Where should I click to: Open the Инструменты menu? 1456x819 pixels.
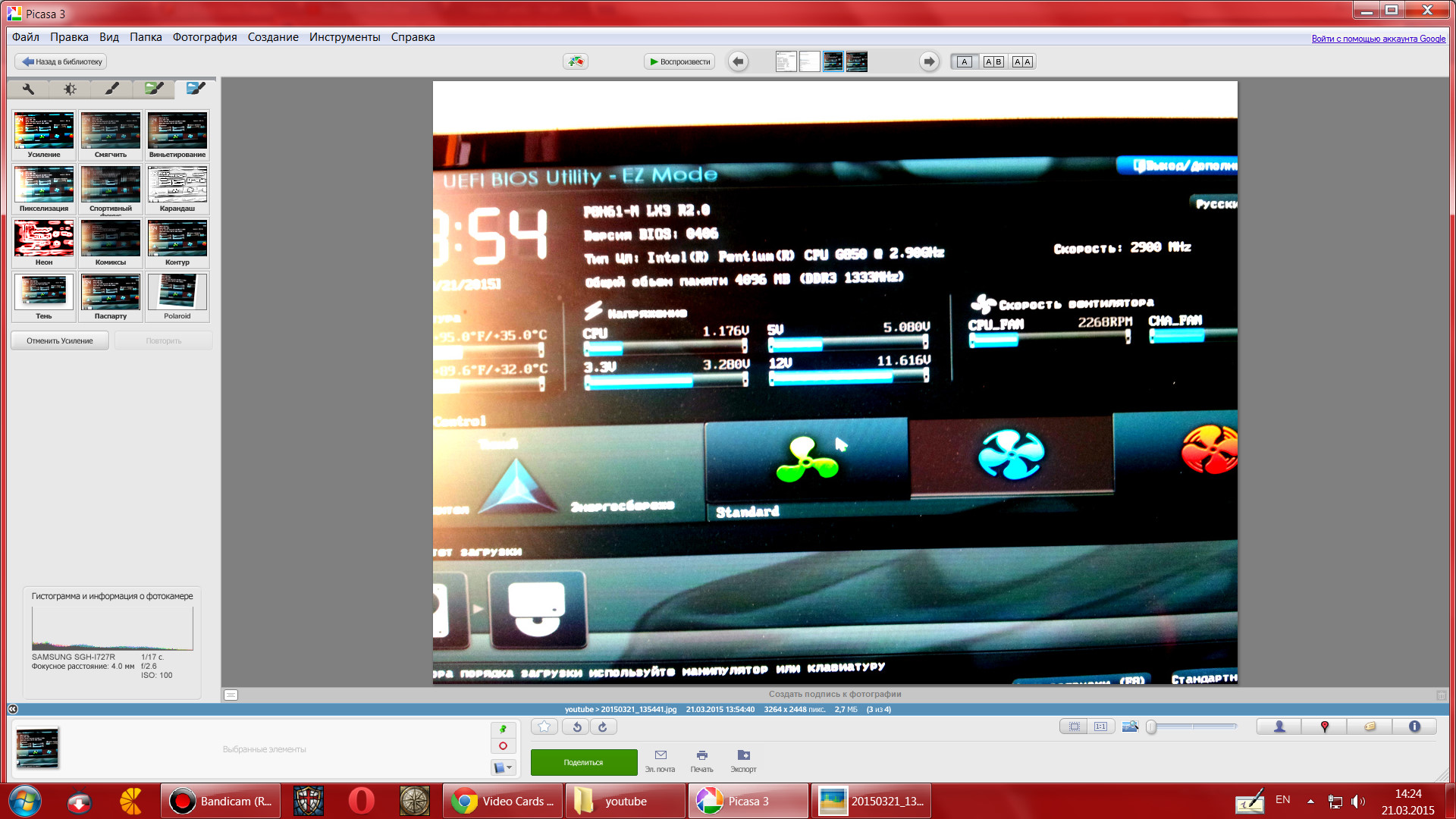pos(345,36)
